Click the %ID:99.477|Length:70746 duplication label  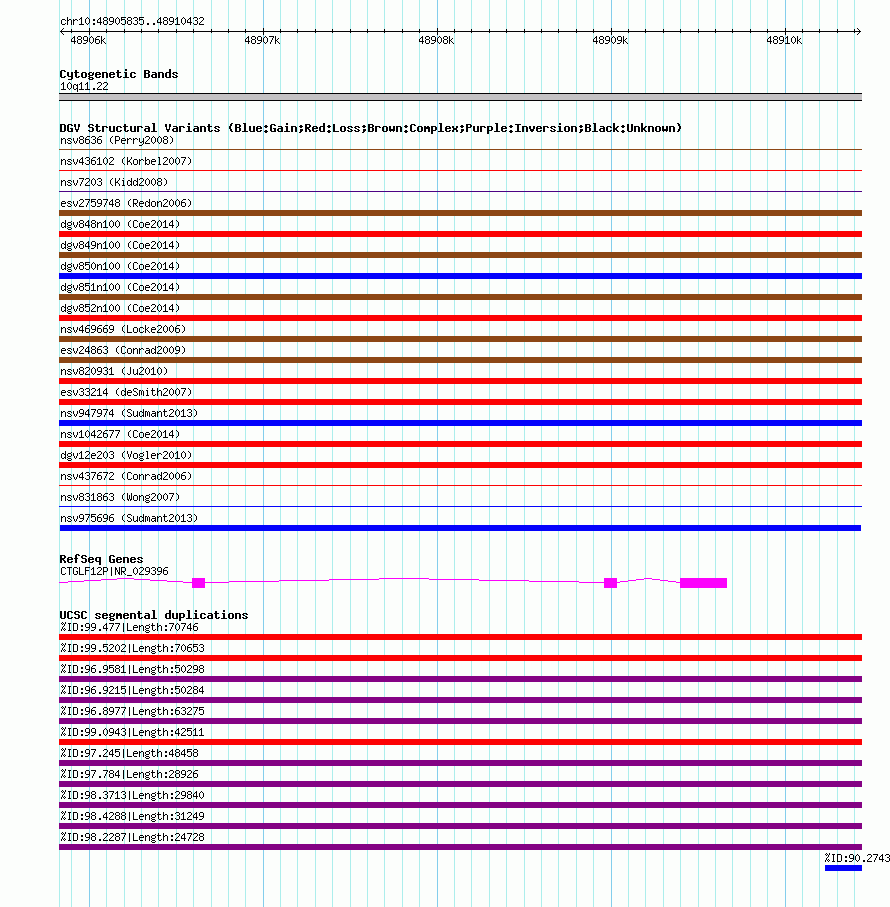(129, 628)
